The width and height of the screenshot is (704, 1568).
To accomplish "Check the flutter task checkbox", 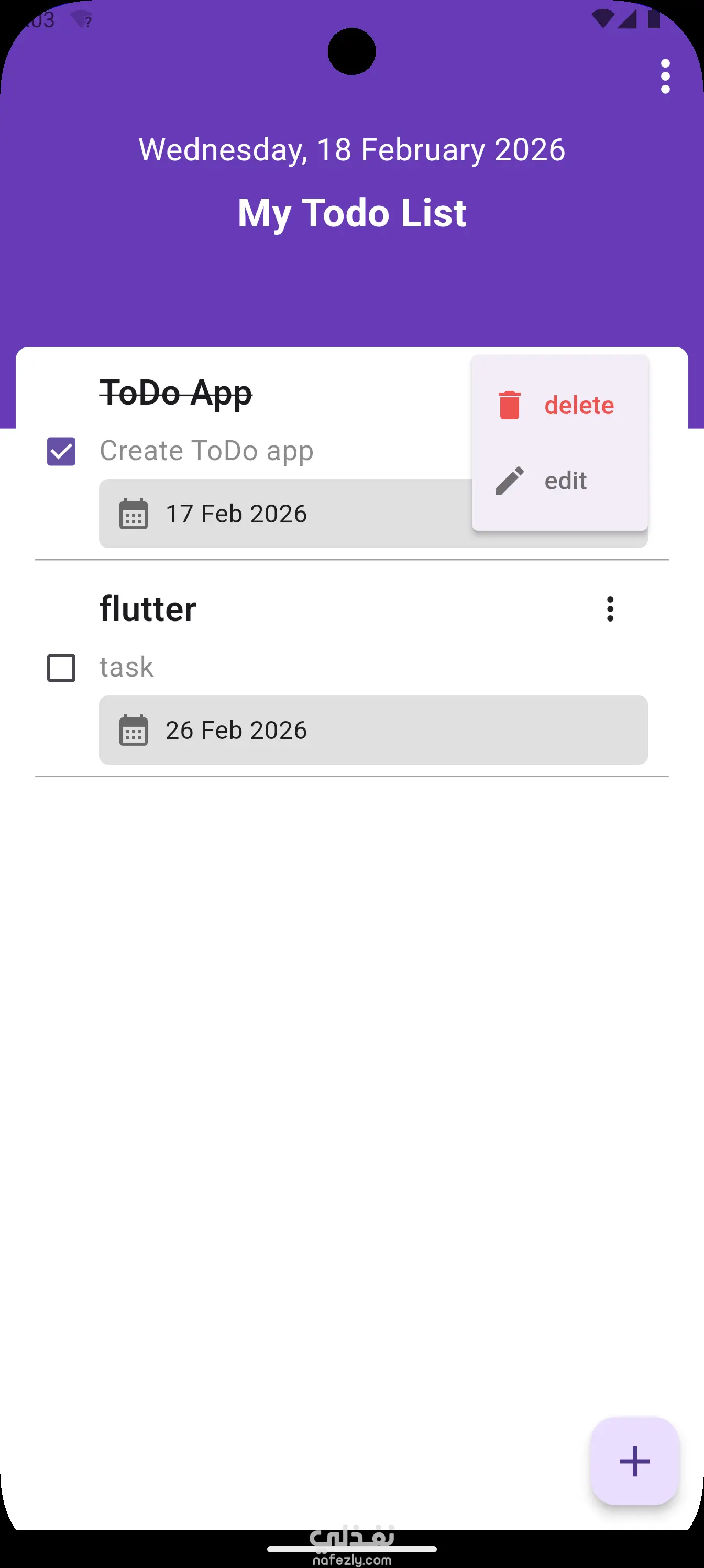I will pyautogui.click(x=61, y=668).
